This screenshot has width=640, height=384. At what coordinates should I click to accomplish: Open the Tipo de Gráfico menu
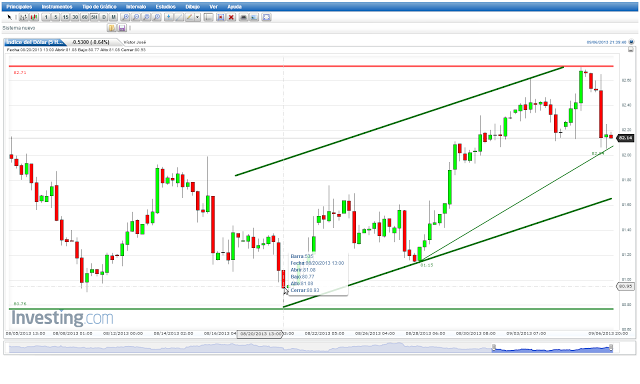click(99, 7)
